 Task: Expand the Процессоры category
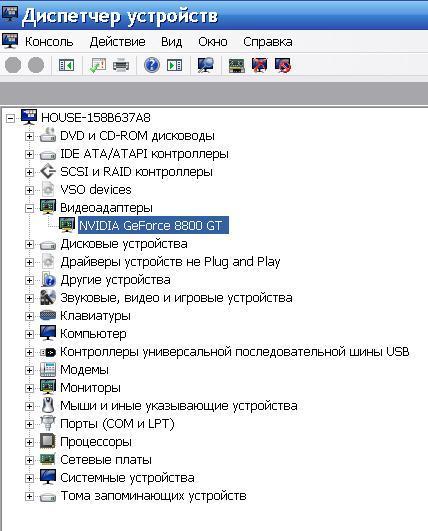29,442
